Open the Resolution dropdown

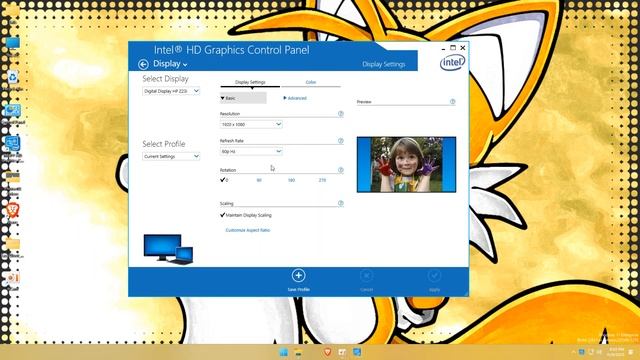pos(251,124)
